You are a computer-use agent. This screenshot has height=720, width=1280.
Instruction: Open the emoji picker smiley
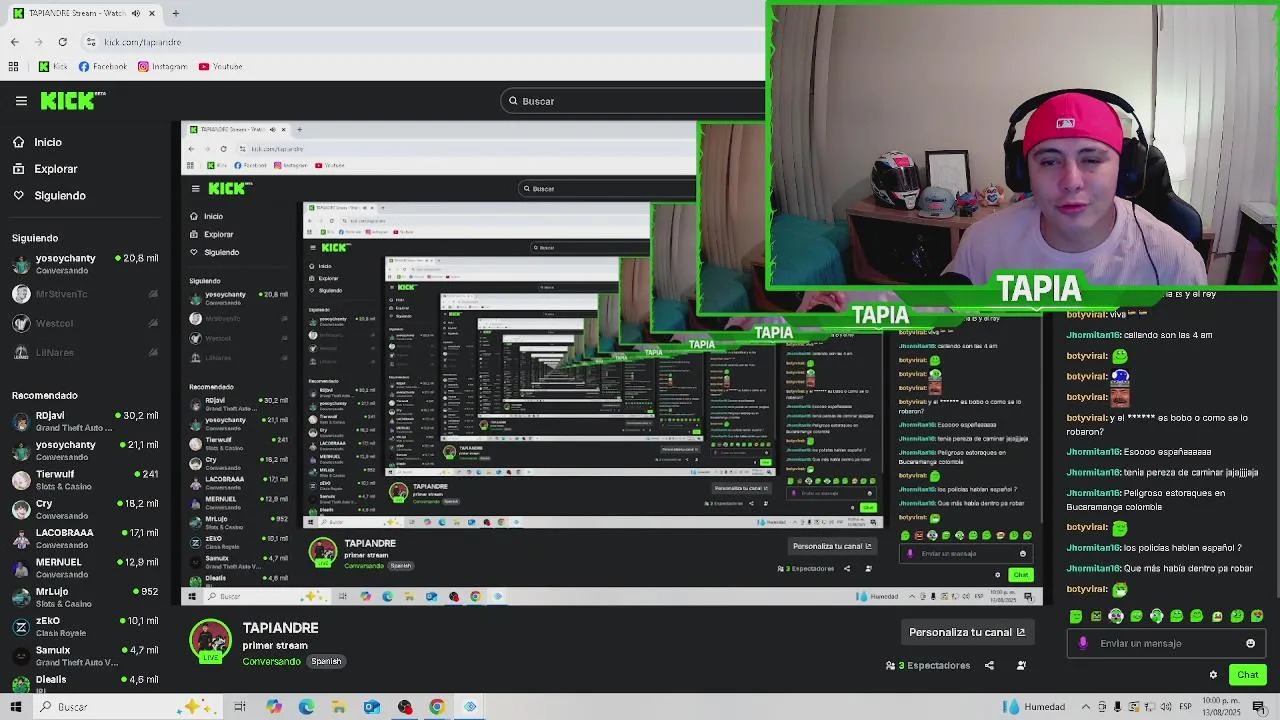(x=1250, y=643)
